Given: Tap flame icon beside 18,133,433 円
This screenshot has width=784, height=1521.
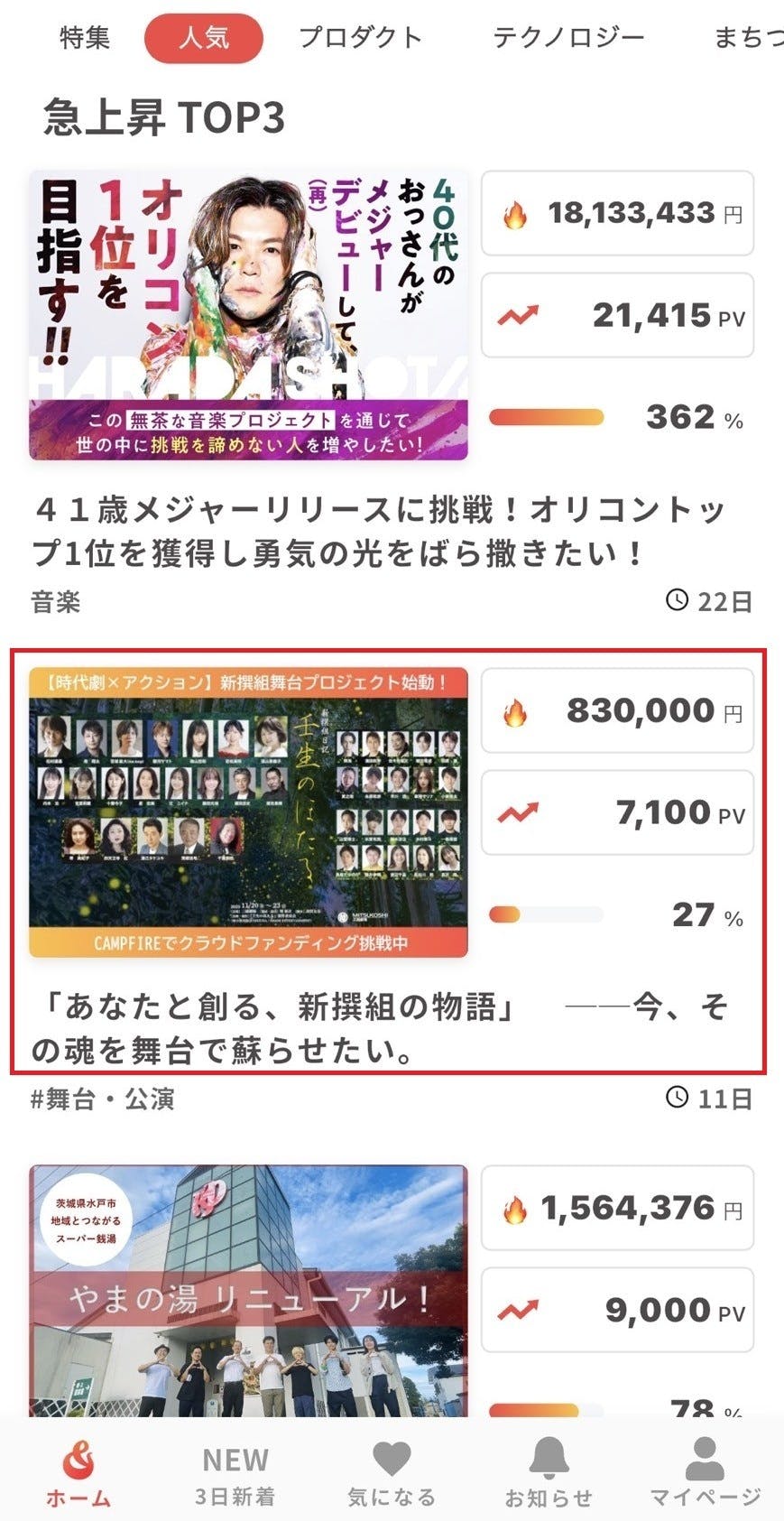Looking at the screenshot, I should click(x=515, y=216).
